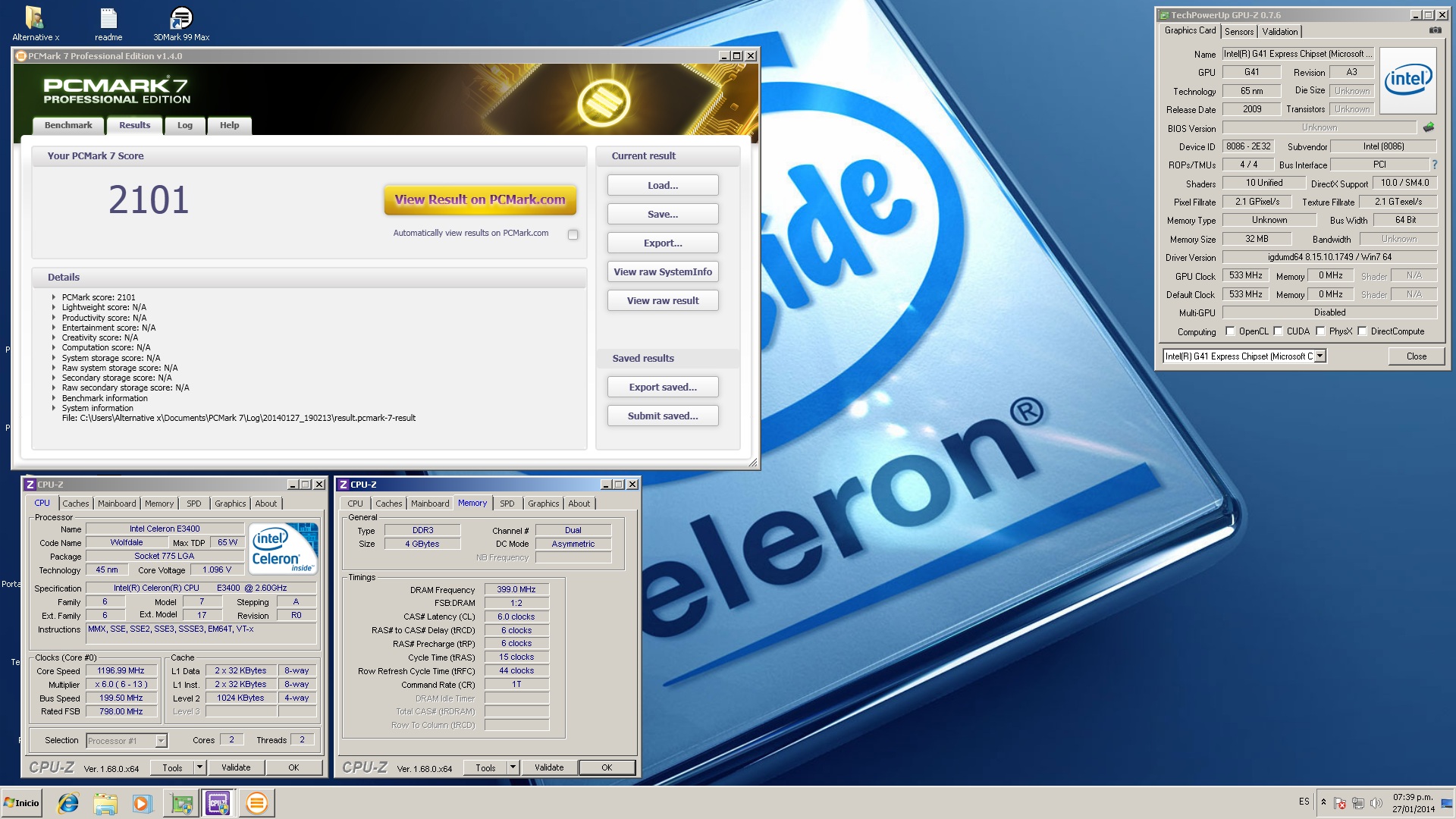1456x819 pixels.
Task: Open Windows Media Player from the taskbar
Action: 142,803
